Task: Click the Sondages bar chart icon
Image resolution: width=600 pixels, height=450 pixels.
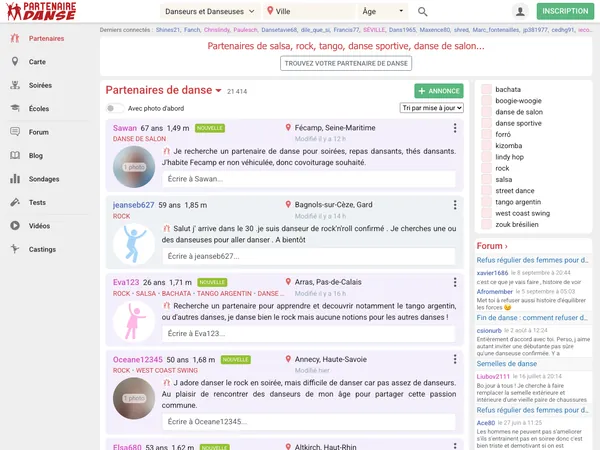Action: pyautogui.click(x=15, y=179)
